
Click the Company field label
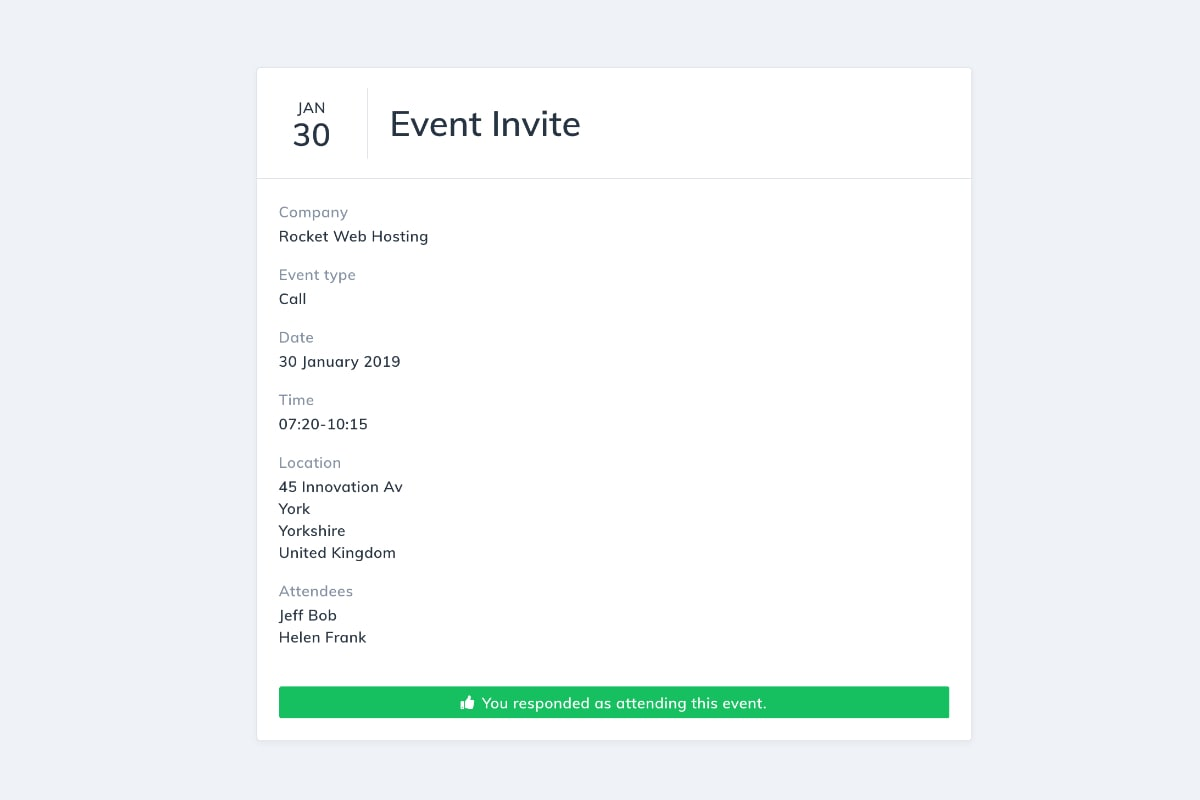313,212
